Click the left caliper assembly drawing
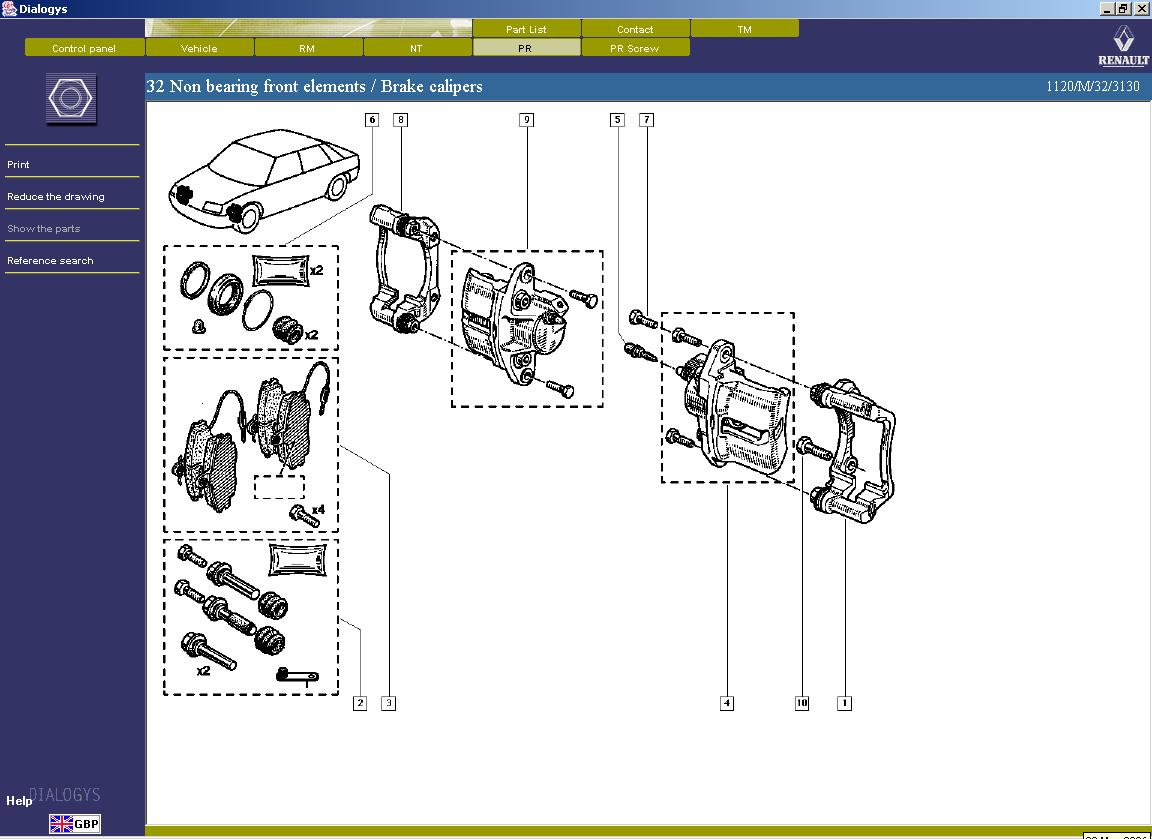Viewport: 1152px width, 839px height. [528, 328]
